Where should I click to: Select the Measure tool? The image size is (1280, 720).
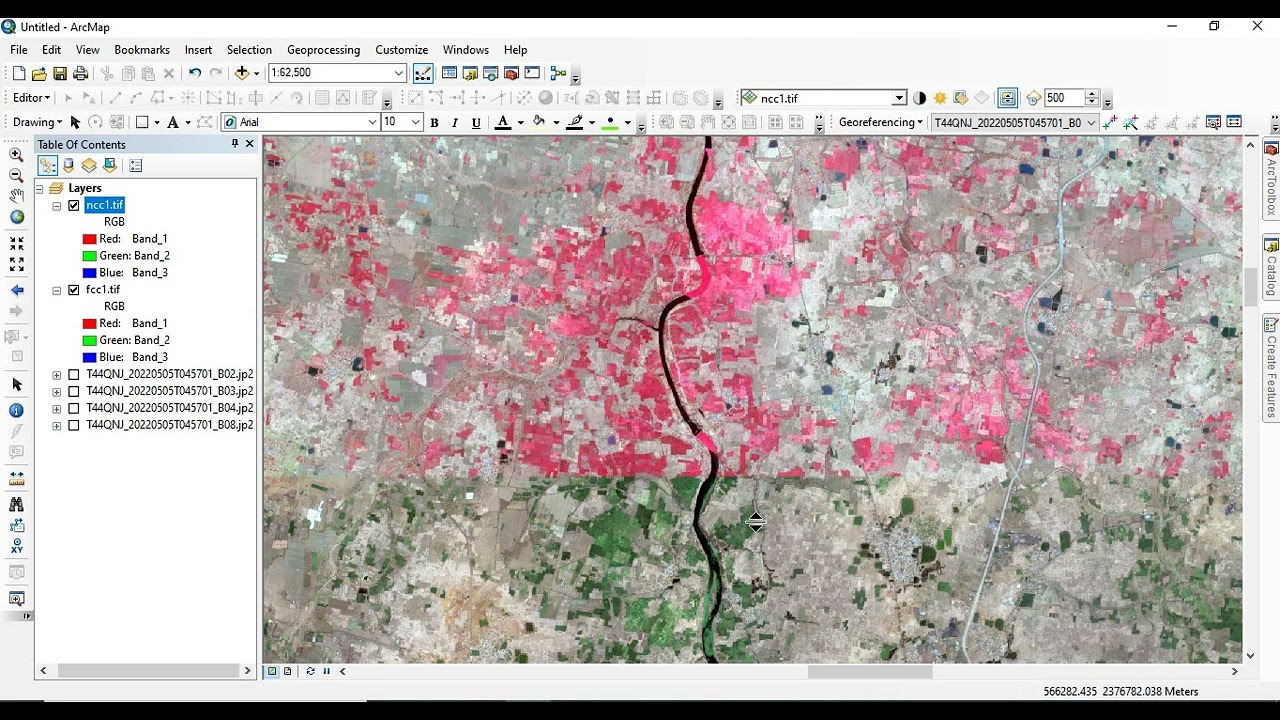pos(16,479)
